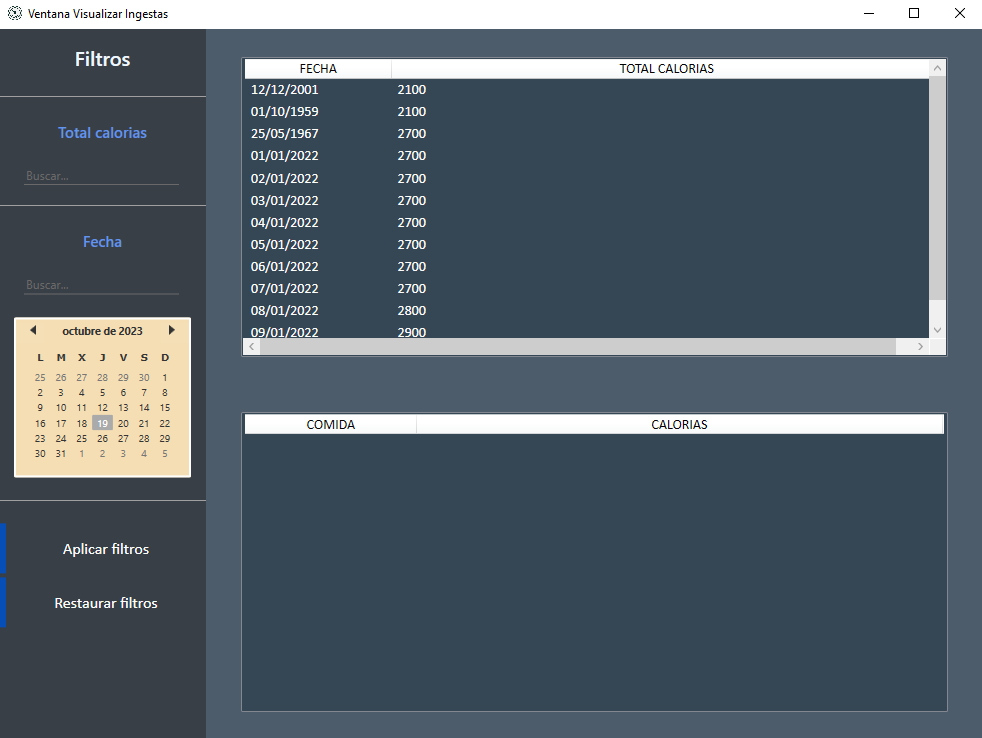
Task: Click the next month arrow on the calendar
Action: pyautogui.click(x=171, y=329)
